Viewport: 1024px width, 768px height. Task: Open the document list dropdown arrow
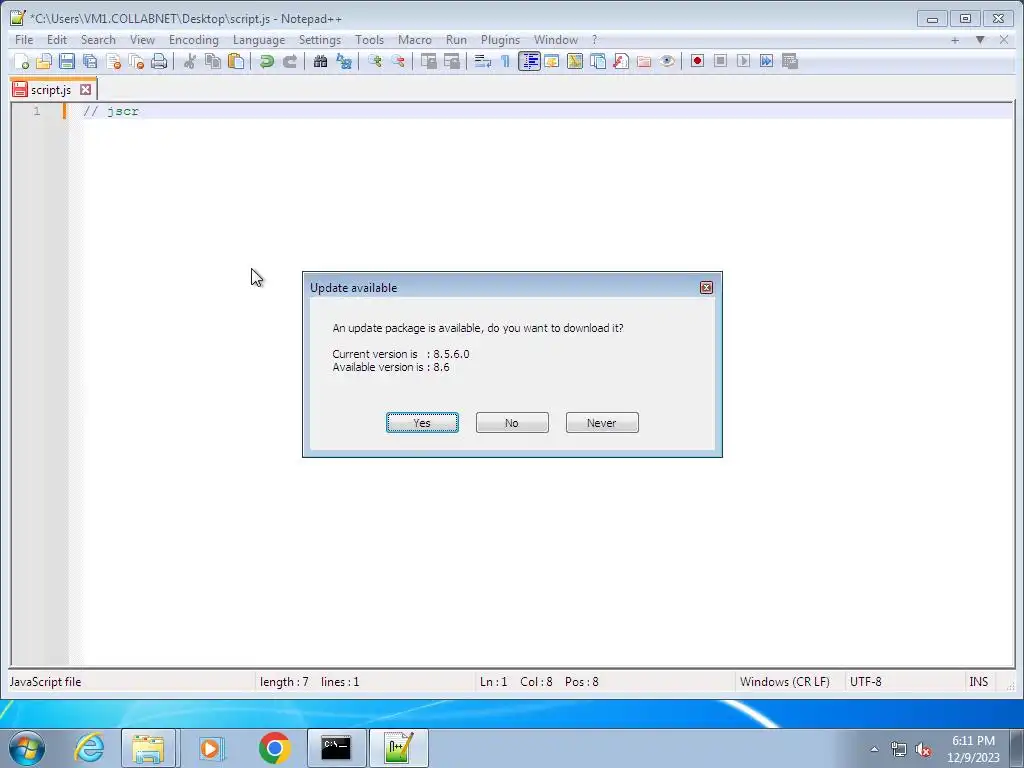980,40
